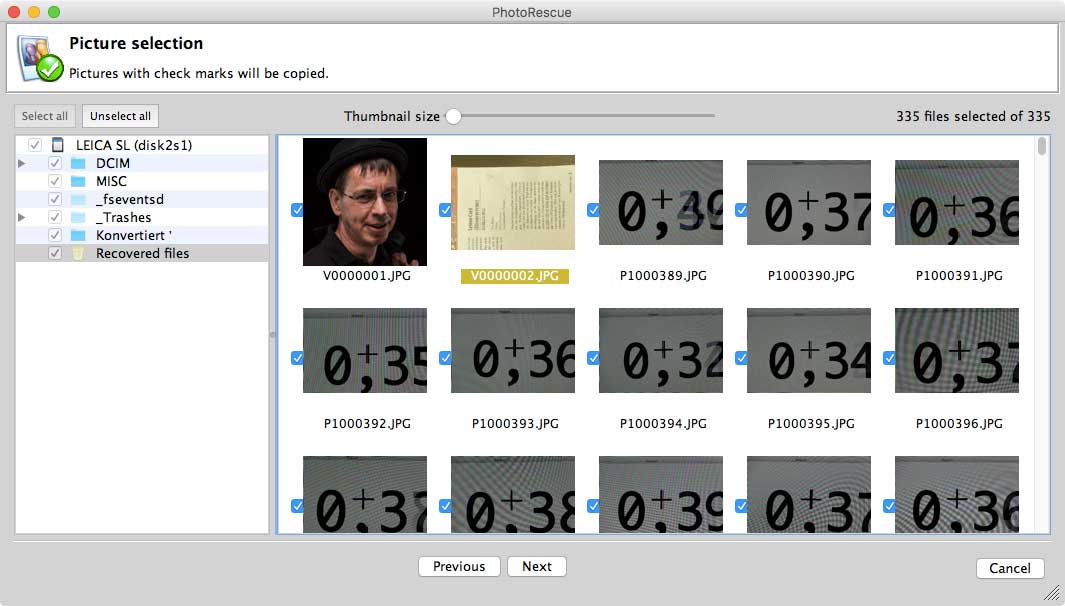Viewport: 1065px width, 606px height.
Task: Click the MISC folder icon
Action: (78, 181)
